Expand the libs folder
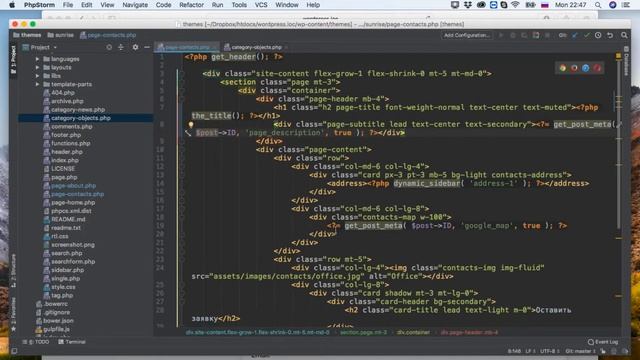 tap(37, 76)
